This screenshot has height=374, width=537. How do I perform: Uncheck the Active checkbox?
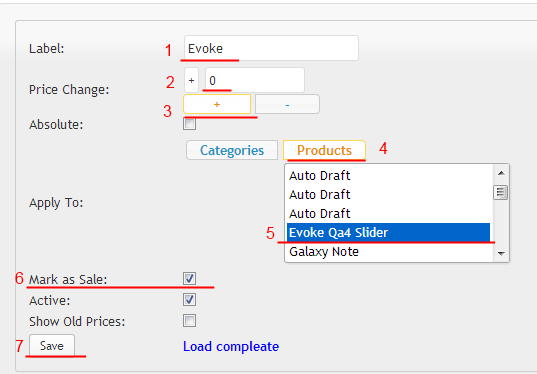(x=189, y=300)
